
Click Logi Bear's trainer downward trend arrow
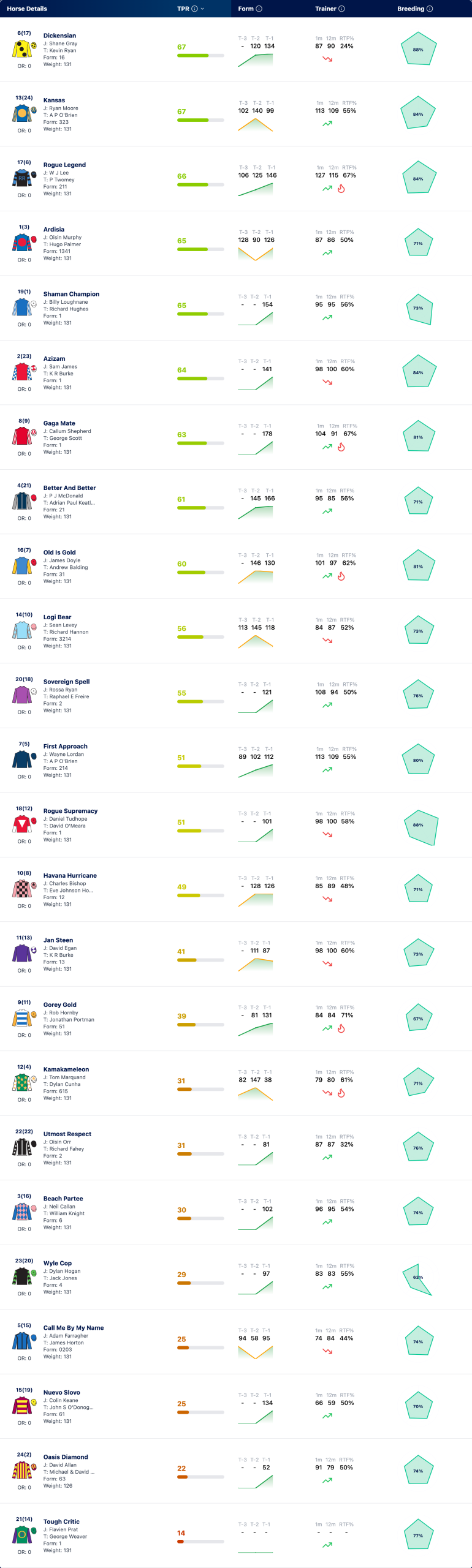[327, 641]
